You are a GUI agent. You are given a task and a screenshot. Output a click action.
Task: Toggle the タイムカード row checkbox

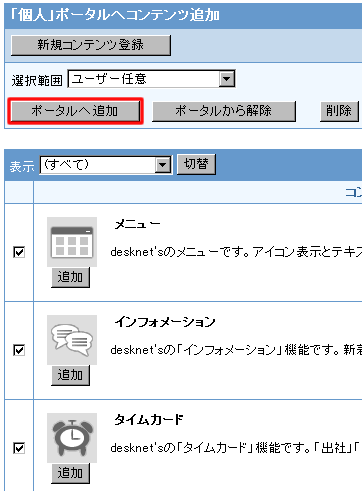click(x=19, y=448)
